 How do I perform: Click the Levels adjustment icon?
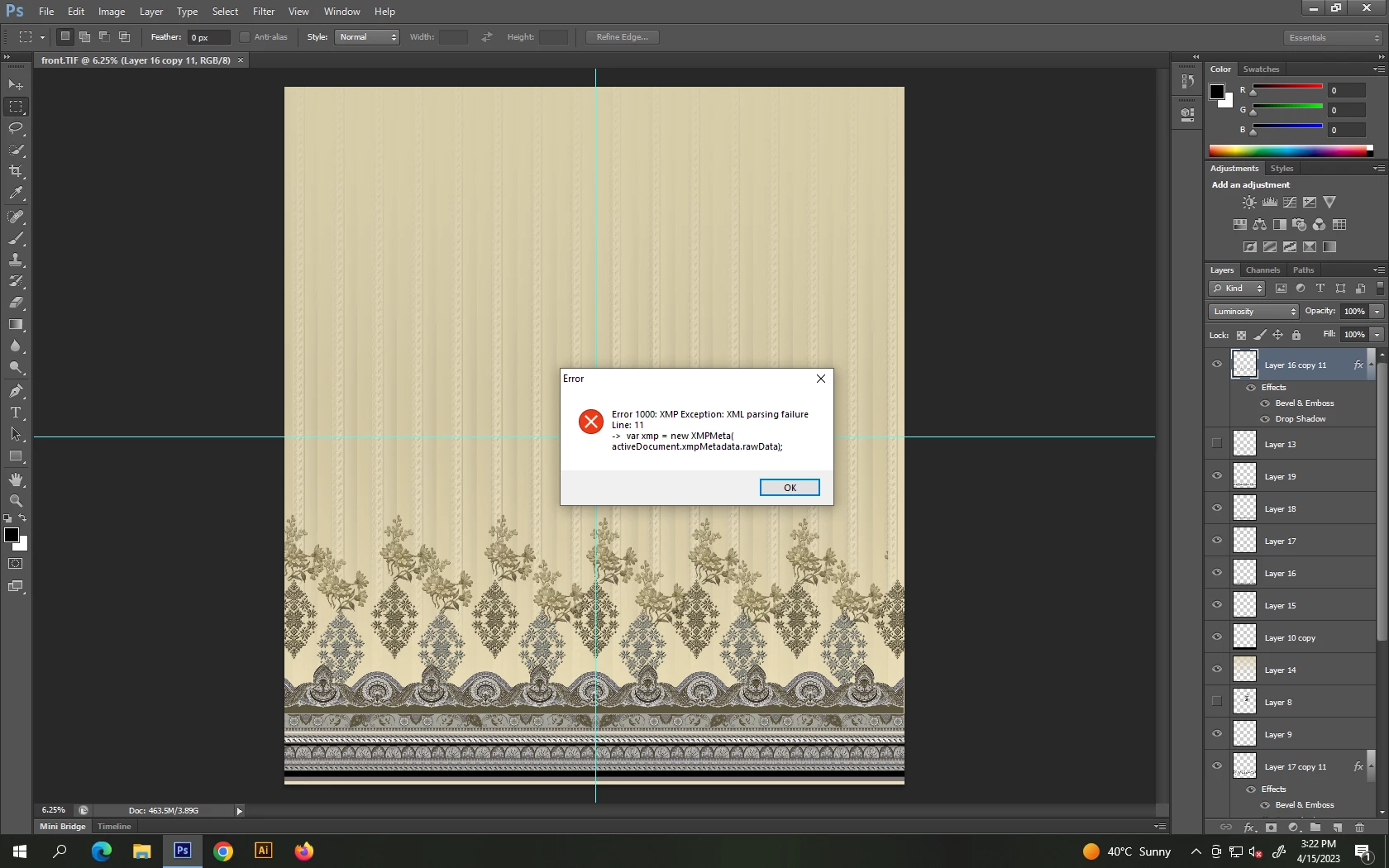point(1269,202)
